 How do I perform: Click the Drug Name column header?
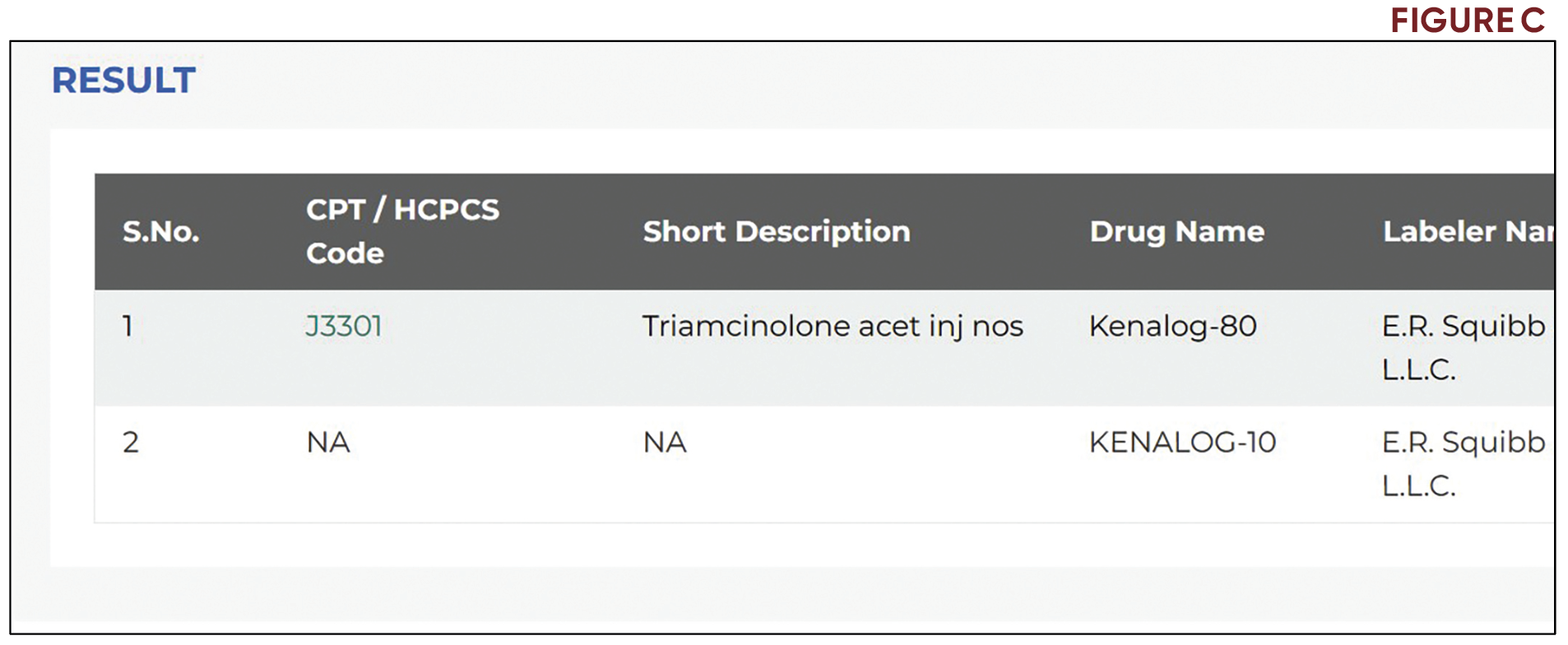pyautogui.click(x=1176, y=232)
